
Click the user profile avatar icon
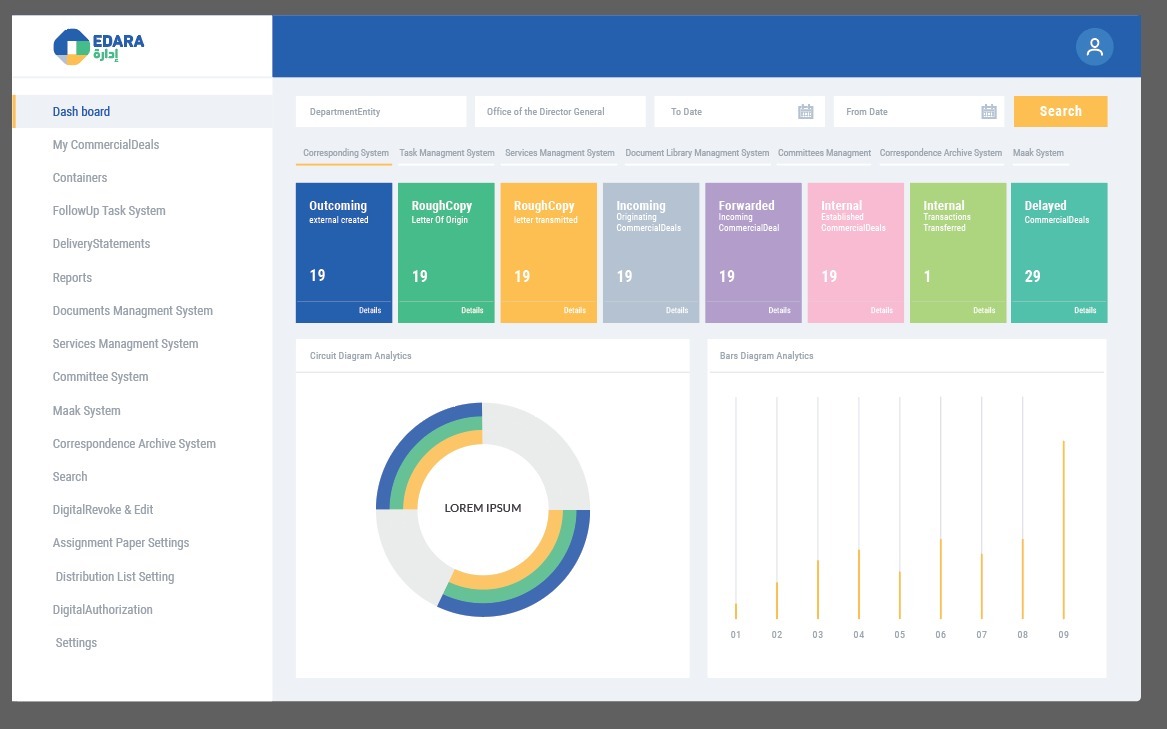coord(1094,47)
